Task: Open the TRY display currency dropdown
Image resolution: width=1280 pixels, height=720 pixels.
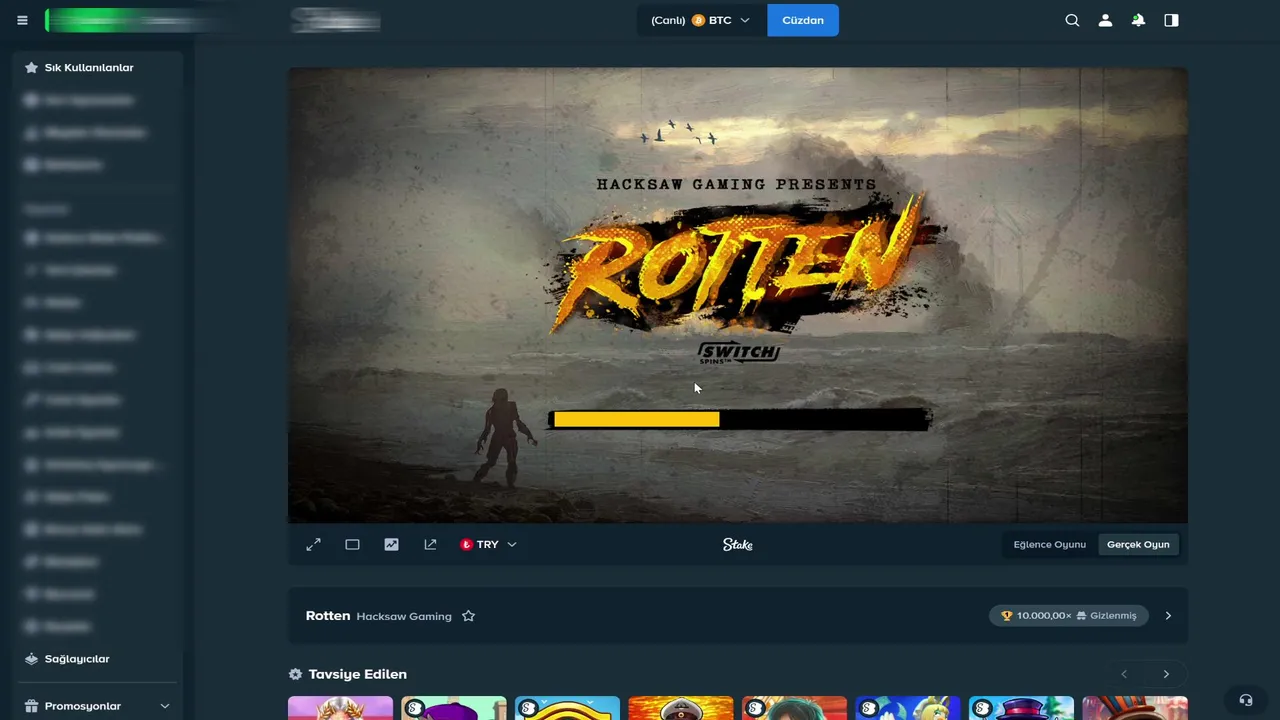Action: coord(488,544)
